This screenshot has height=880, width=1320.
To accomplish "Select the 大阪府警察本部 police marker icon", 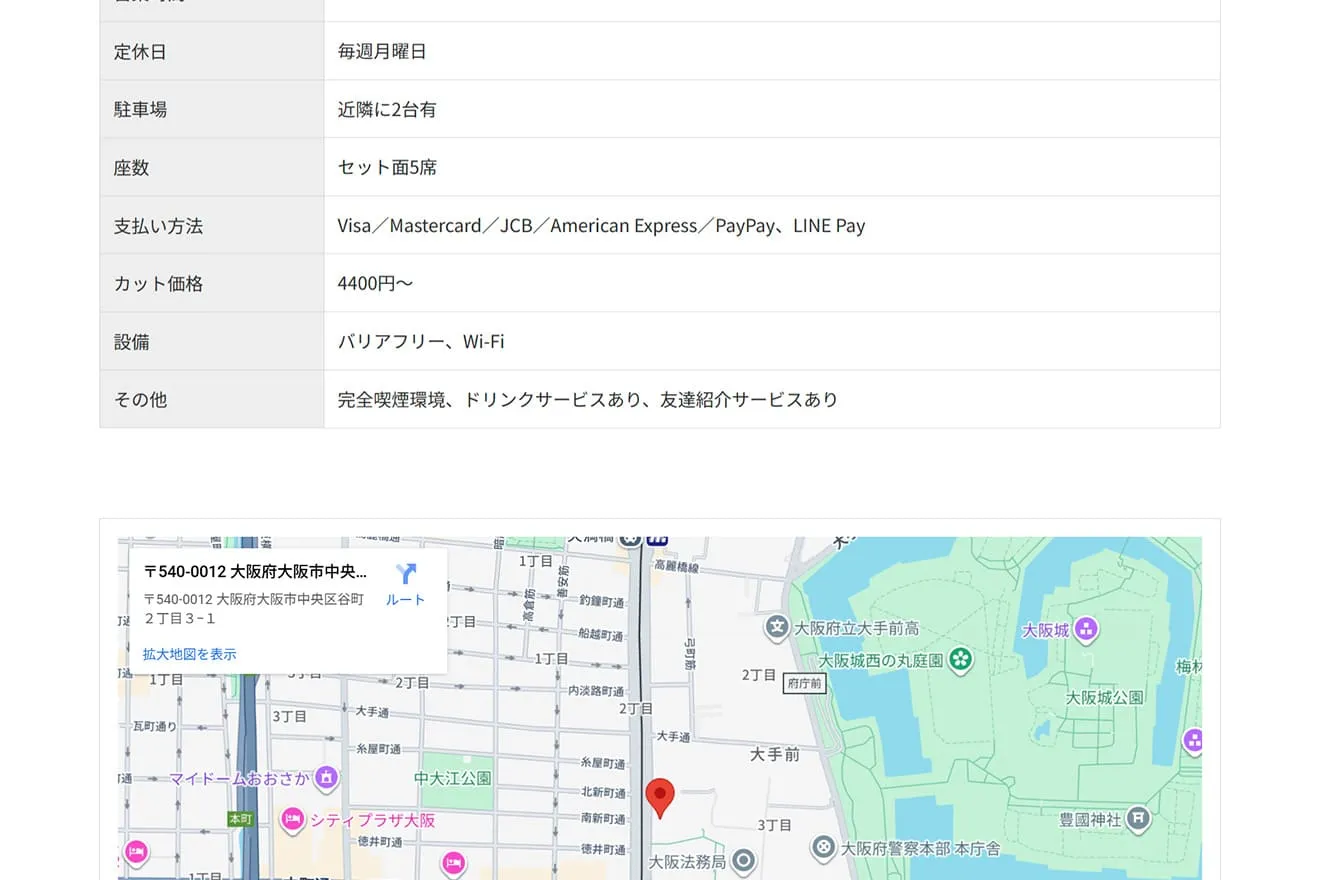I will [x=823, y=848].
